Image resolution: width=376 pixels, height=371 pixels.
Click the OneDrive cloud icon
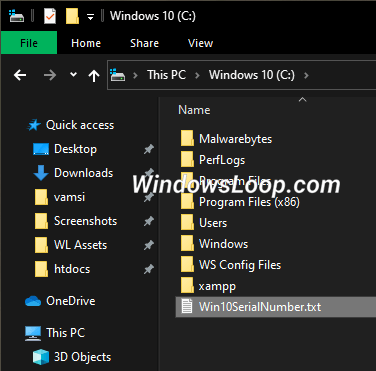[x=33, y=301]
